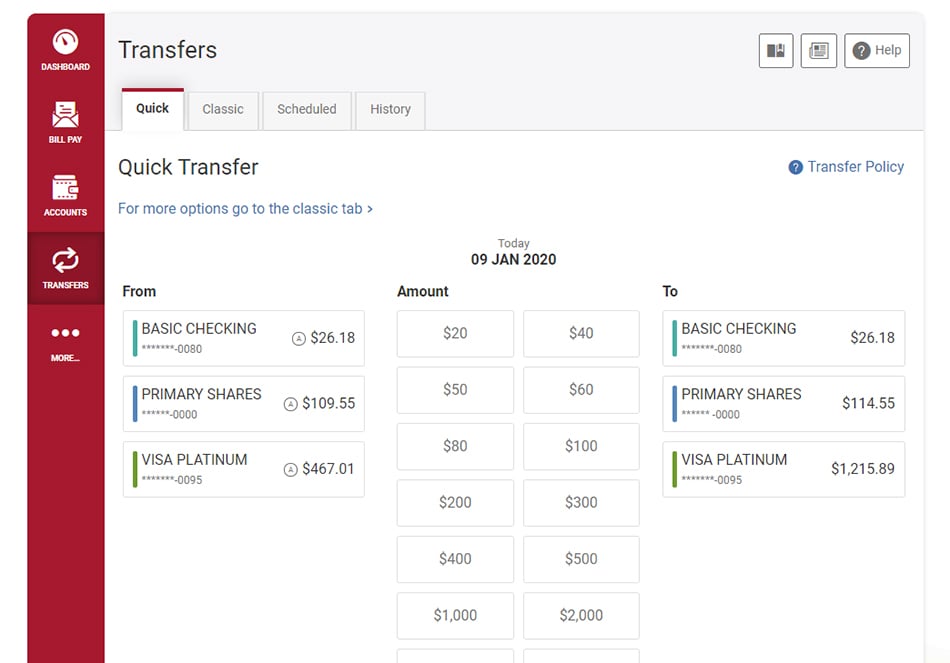Viewport: 950px width, 663px height.
Task: Open the Help button
Action: pos(877,50)
